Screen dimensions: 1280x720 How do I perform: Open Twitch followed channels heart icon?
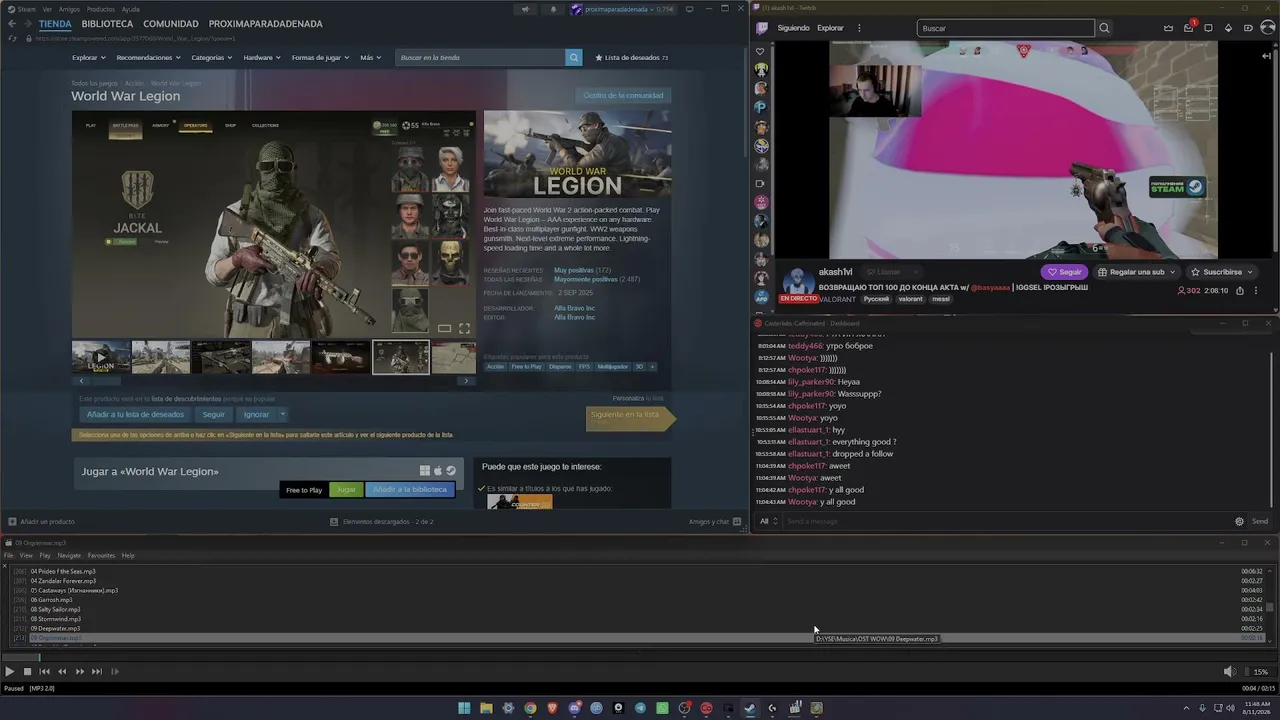[x=761, y=51]
